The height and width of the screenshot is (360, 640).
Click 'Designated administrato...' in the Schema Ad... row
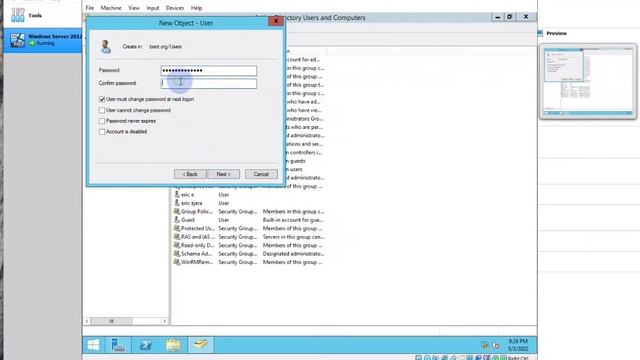[293, 253]
